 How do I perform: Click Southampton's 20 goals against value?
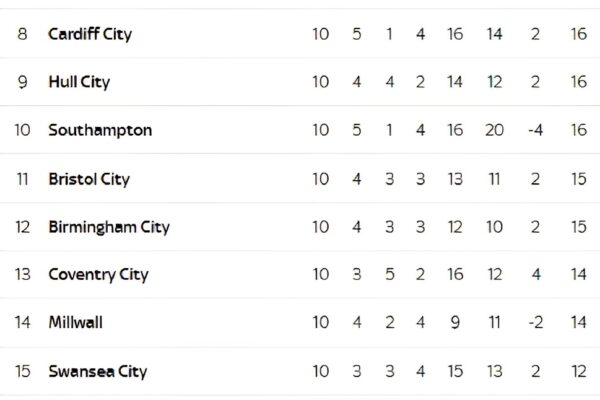494,130
